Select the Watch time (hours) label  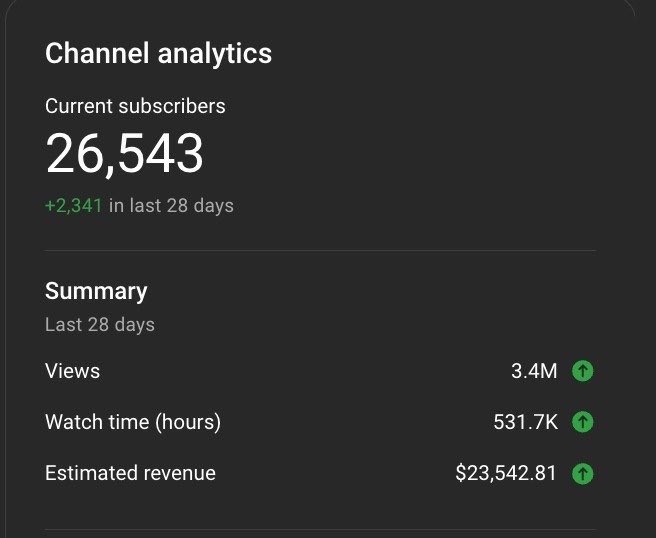coord(133,422)
